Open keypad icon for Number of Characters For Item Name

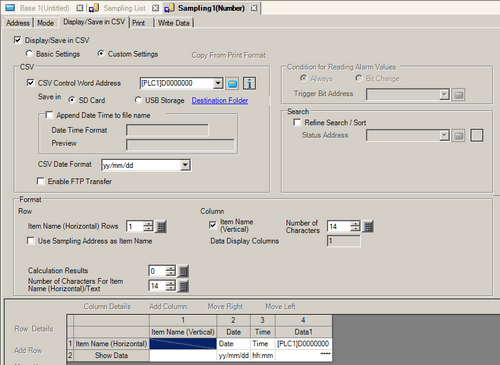click(x=183, y=286)
